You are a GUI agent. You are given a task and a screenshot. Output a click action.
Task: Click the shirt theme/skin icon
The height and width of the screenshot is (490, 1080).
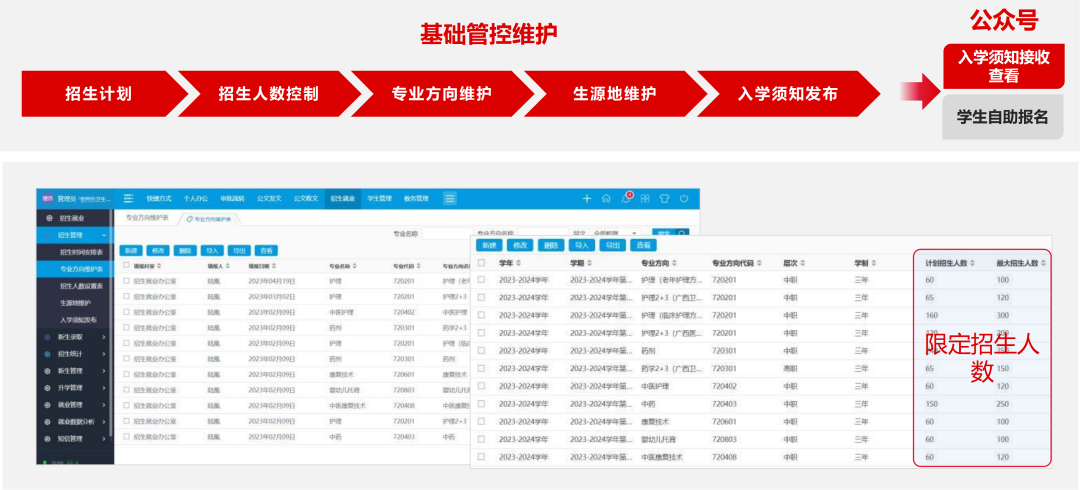tap(664, 198)
